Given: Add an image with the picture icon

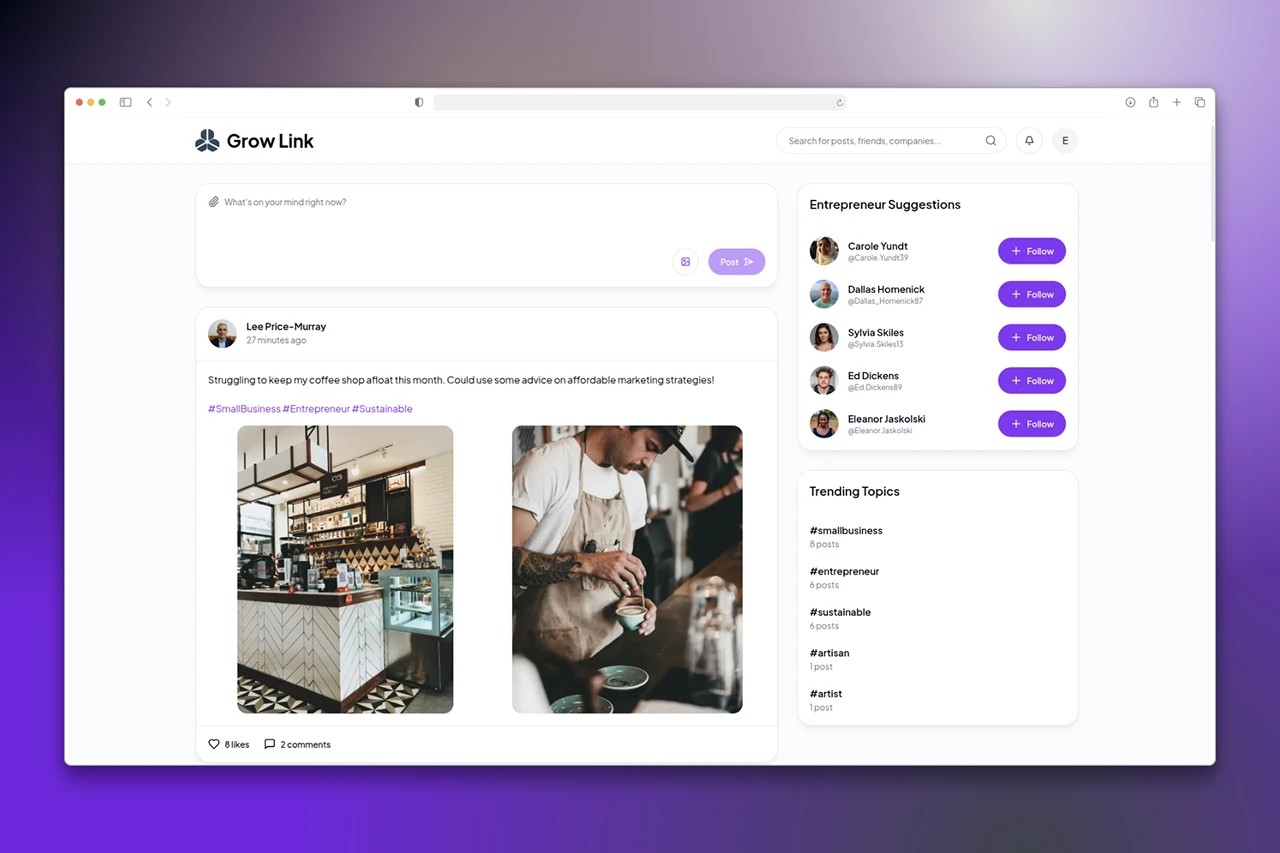Looking at the screenshot, I should (686, 262).
